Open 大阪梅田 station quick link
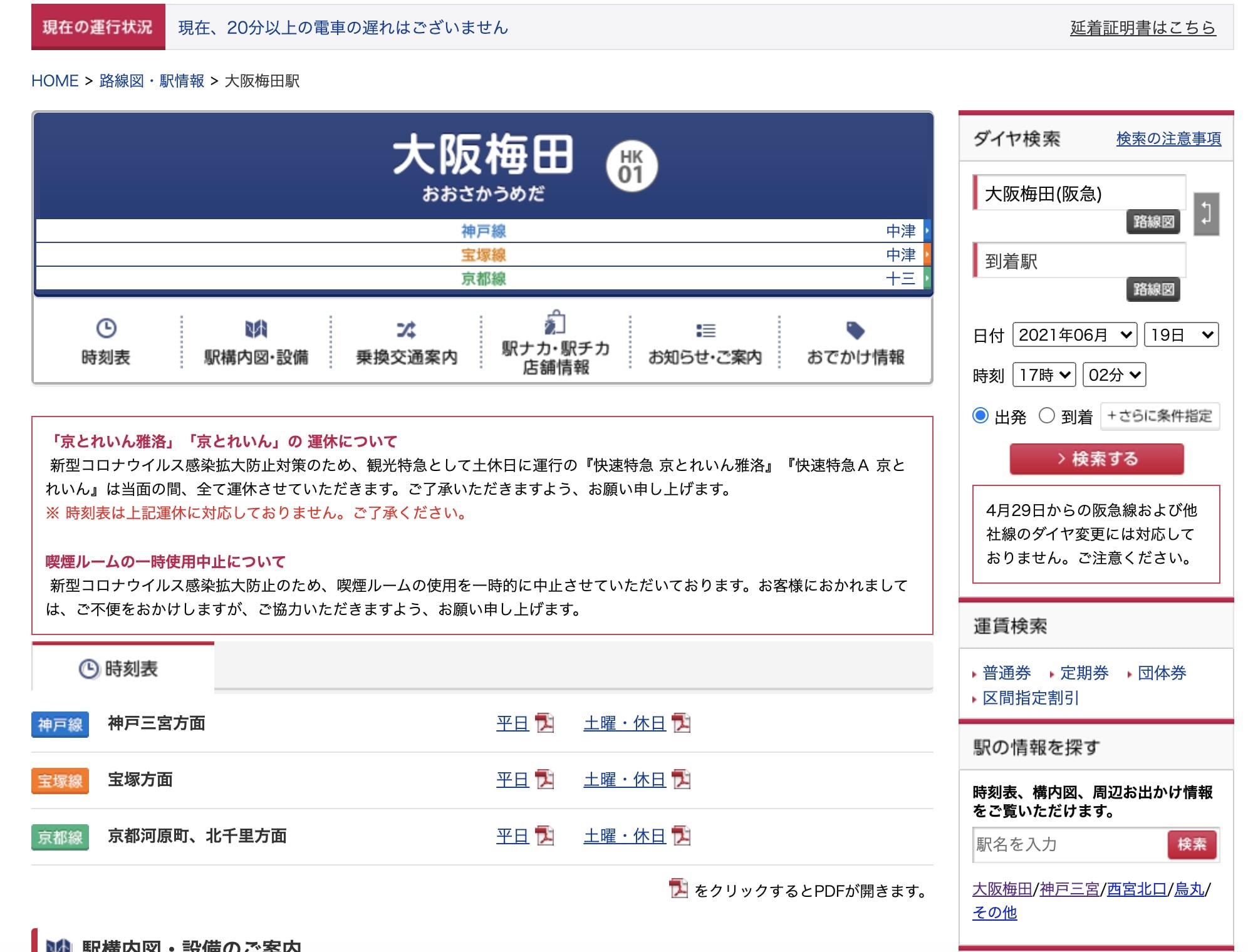 1002,889
